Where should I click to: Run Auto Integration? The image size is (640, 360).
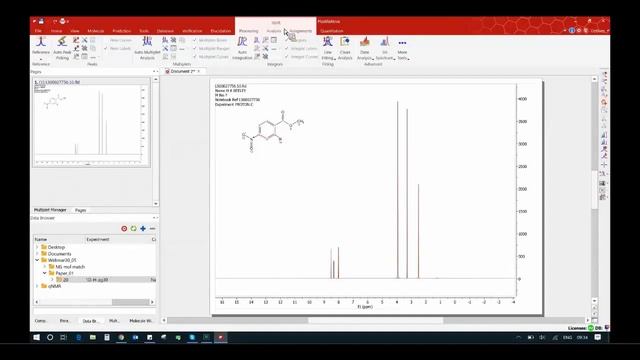tap(242, 48)
